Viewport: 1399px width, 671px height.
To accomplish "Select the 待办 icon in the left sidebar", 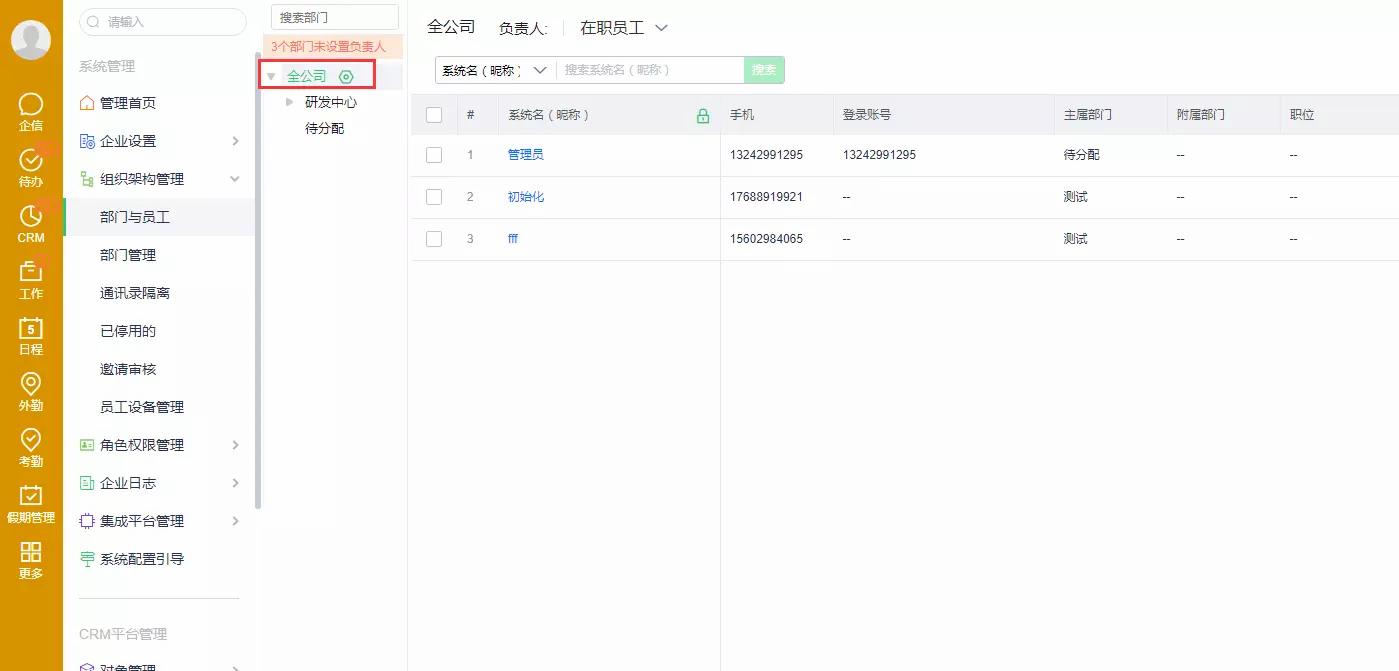I will click(31, 161).
